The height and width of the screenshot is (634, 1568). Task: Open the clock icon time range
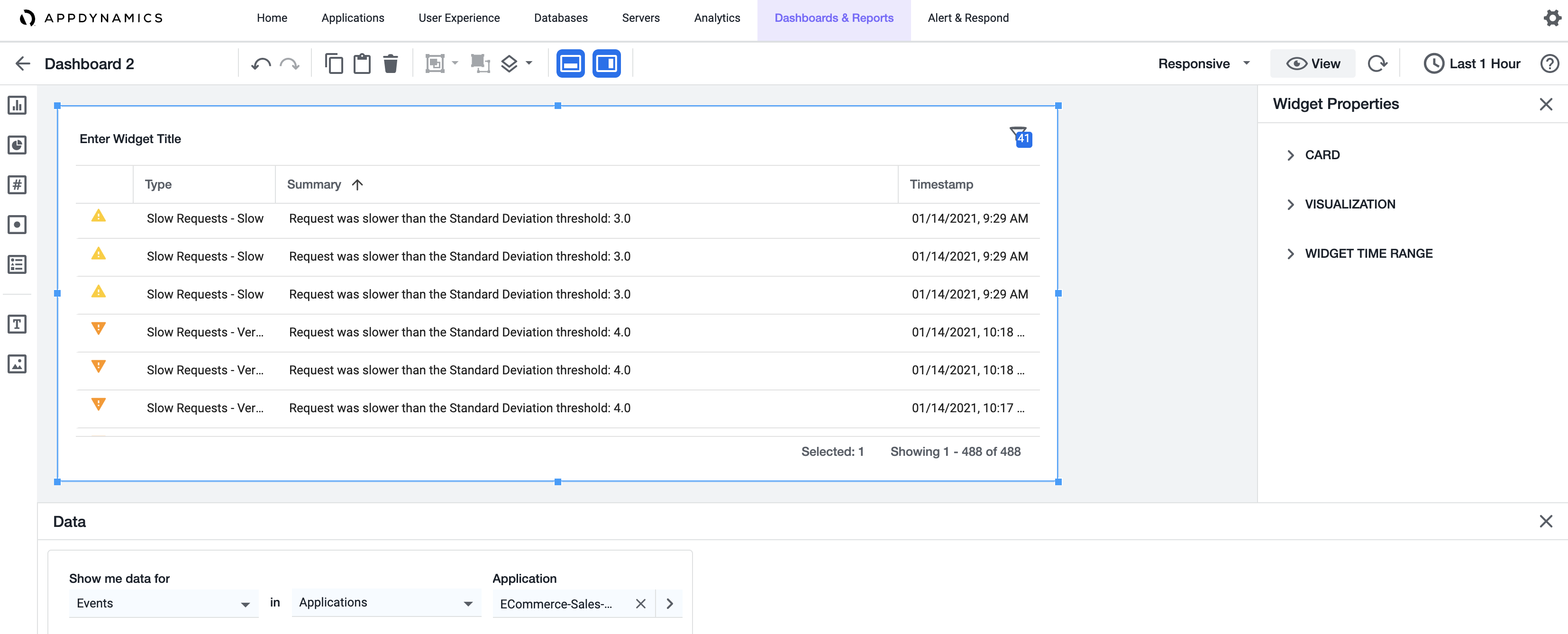coord(1433,64)
